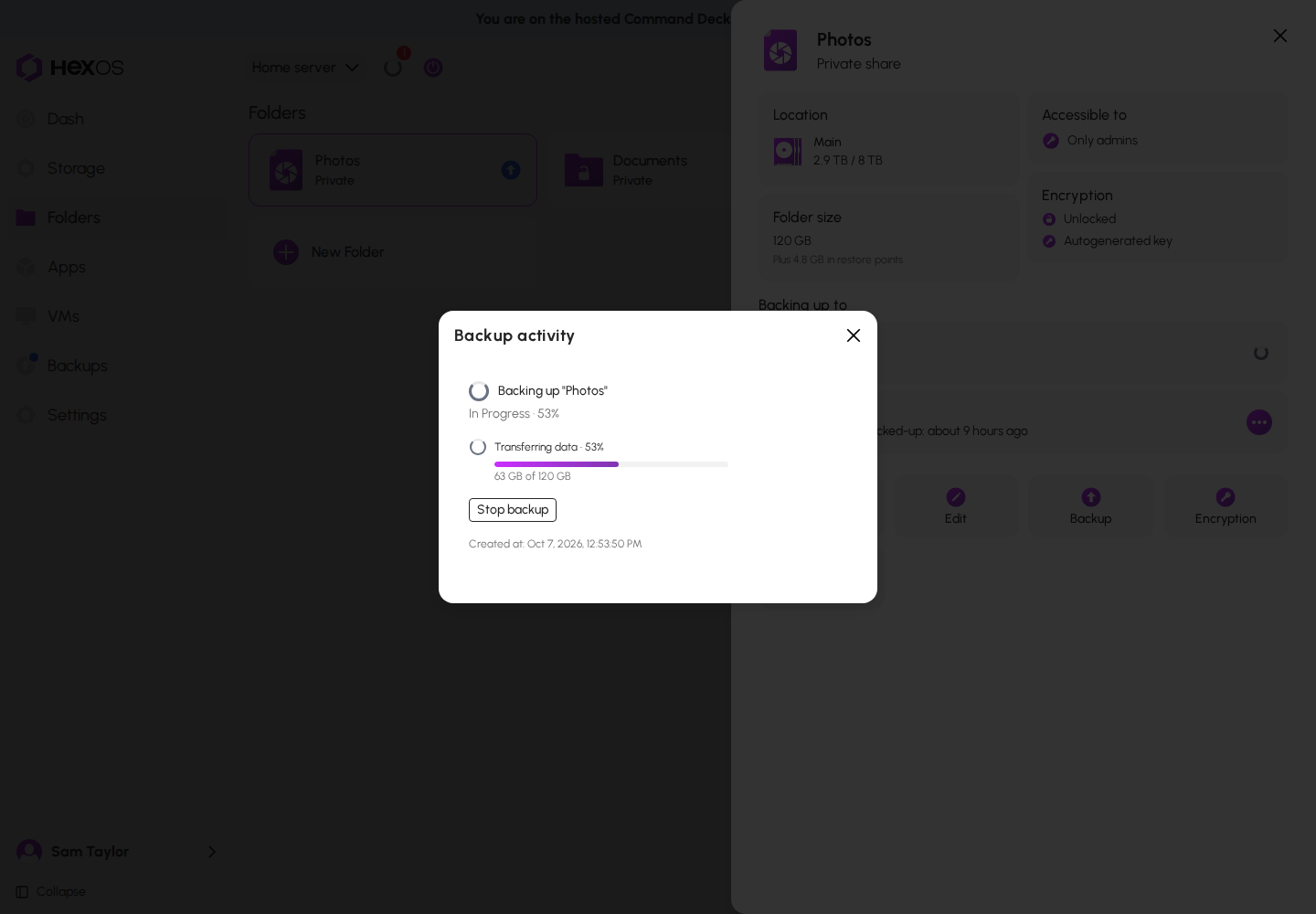Image resolution: width=1316 pixels, height=914 pixels.
Task: Click the Autogenerated key icon
Action: click(x=1049, y=241)
